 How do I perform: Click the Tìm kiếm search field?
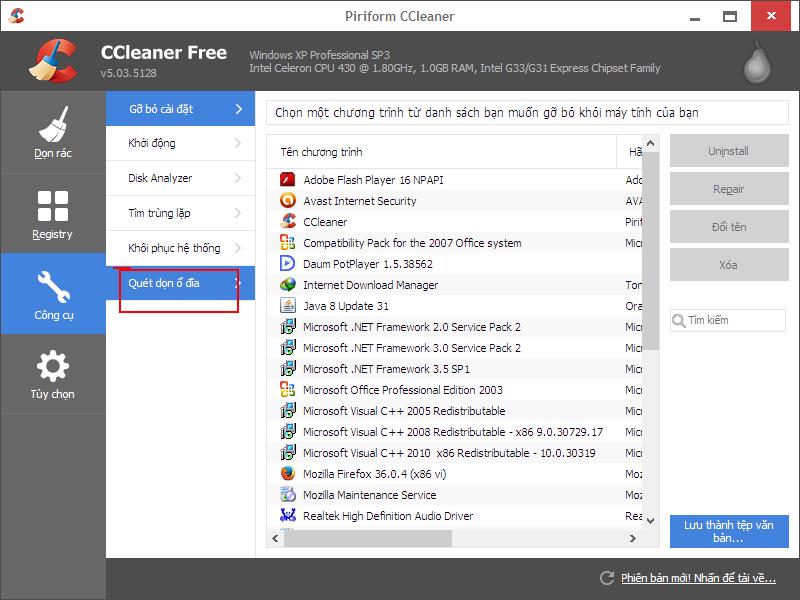point(728,320)
